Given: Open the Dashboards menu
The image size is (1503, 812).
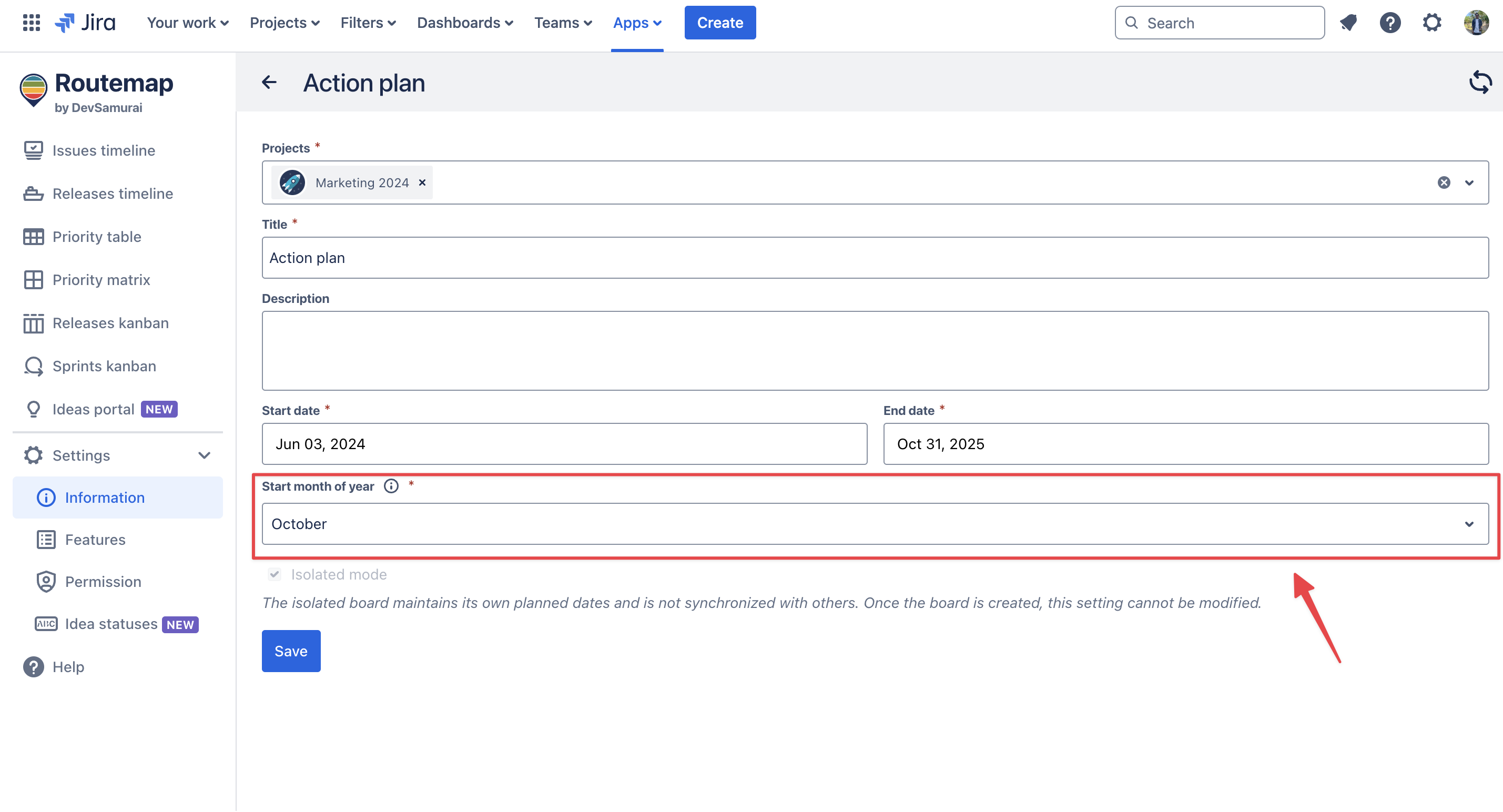Looking at the screenshot, I should (x=464, y=23).
